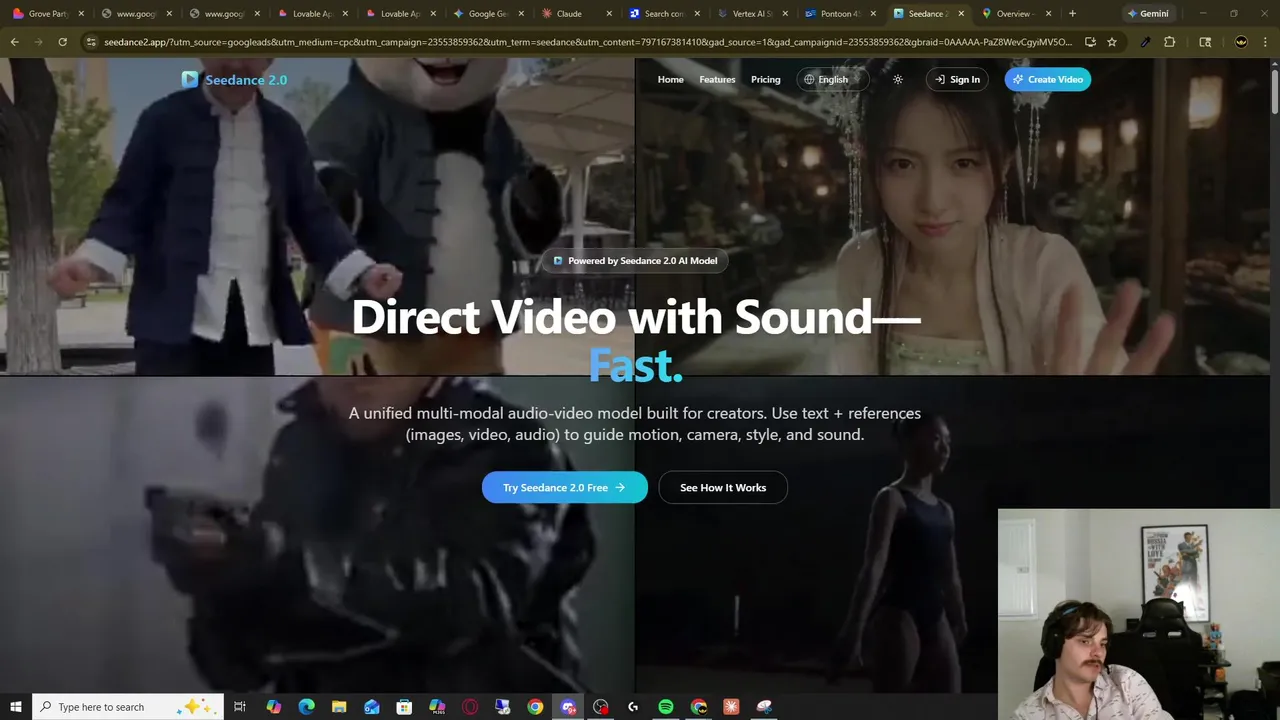Open Opera browser from the taskbar

(x=470, y=707)
